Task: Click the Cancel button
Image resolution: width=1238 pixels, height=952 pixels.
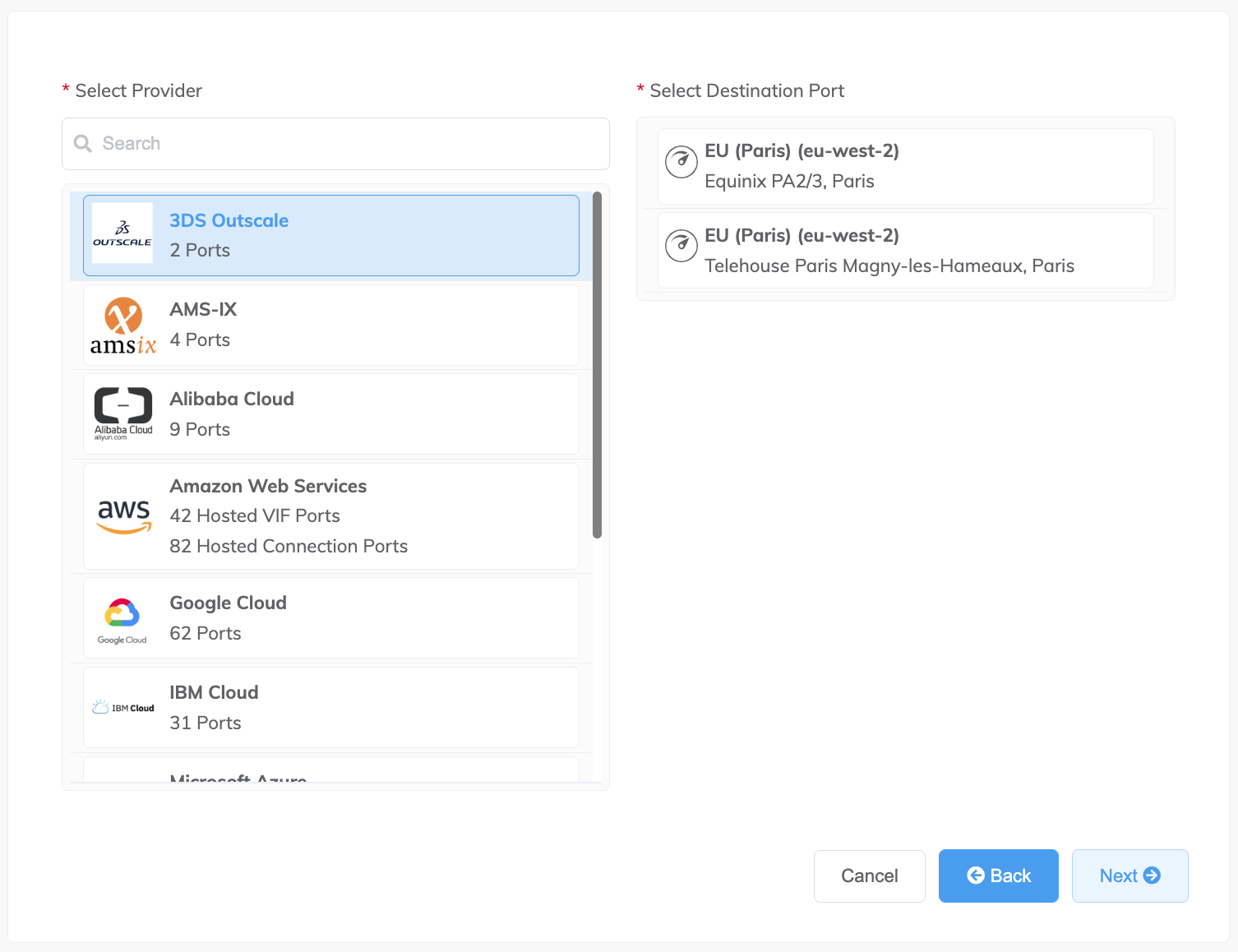Action: click(870, 876)
